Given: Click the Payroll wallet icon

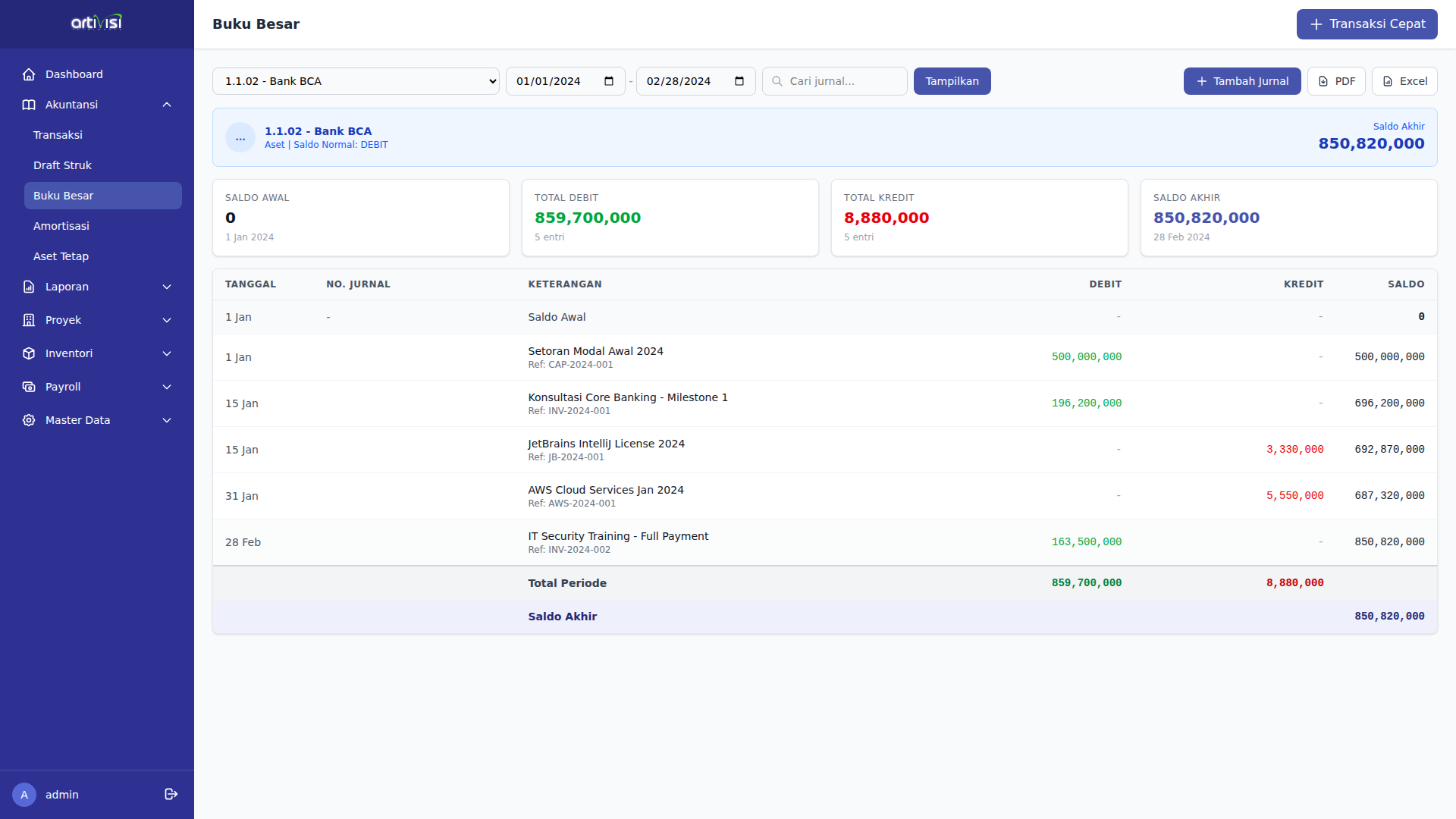Looking at the screenshot, I should pos(29,387).
